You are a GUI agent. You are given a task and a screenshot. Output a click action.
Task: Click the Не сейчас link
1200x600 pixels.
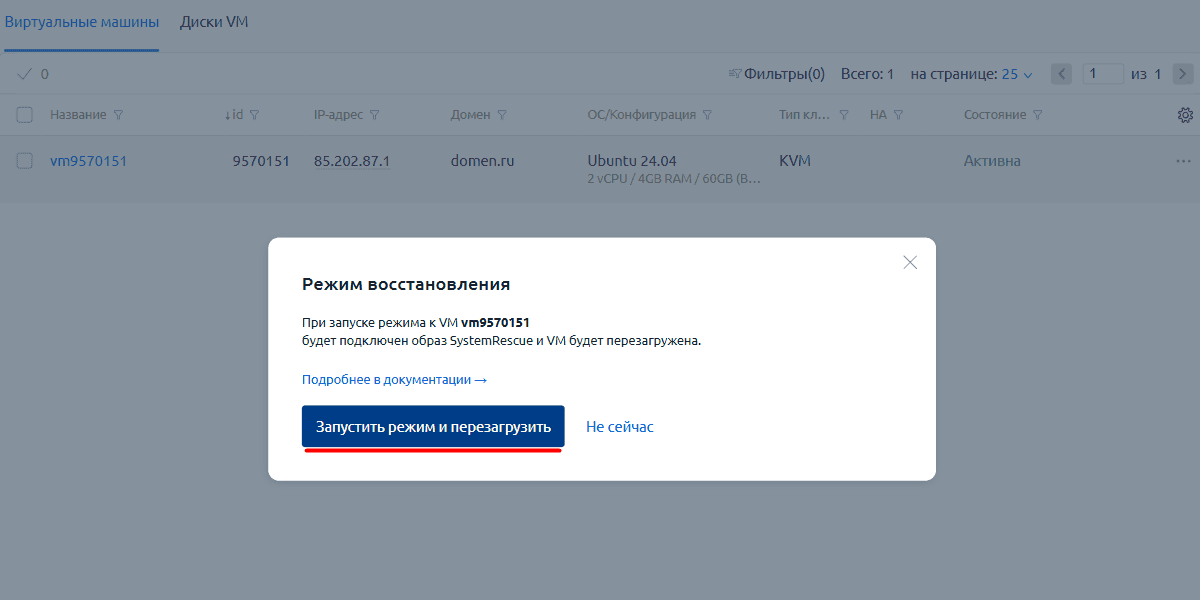pos(620,427)
